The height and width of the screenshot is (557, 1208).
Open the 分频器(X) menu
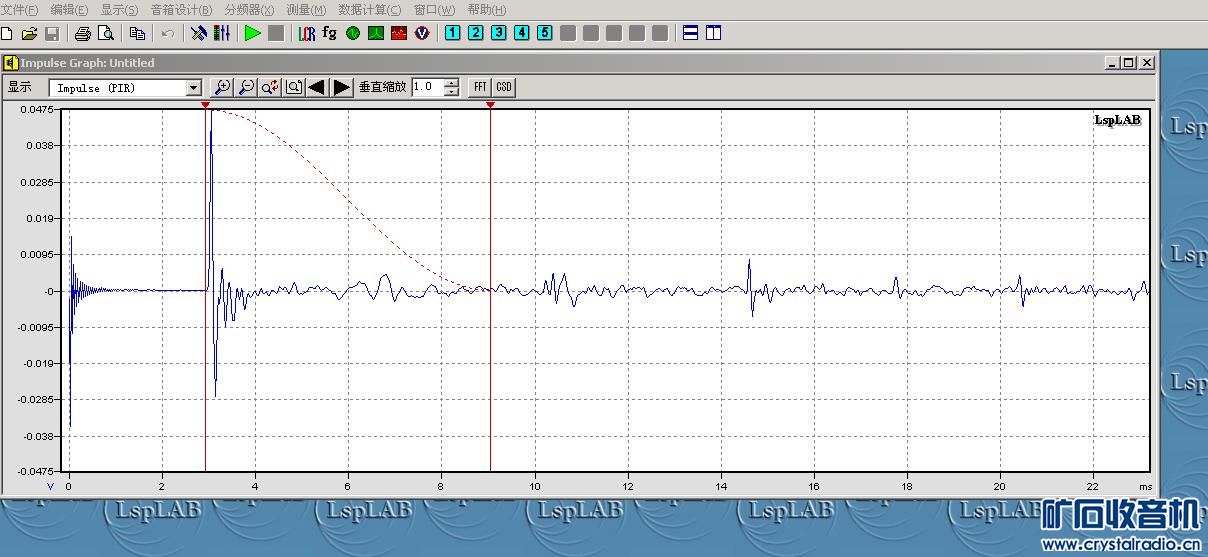[x=249, y=10]
